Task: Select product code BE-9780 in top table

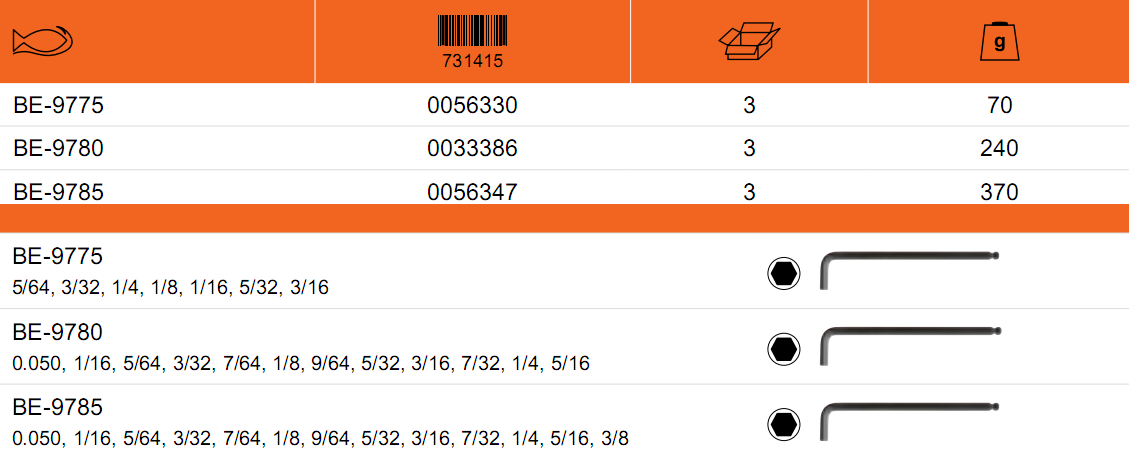Action: pyautogui.click(x=58, y=148)
